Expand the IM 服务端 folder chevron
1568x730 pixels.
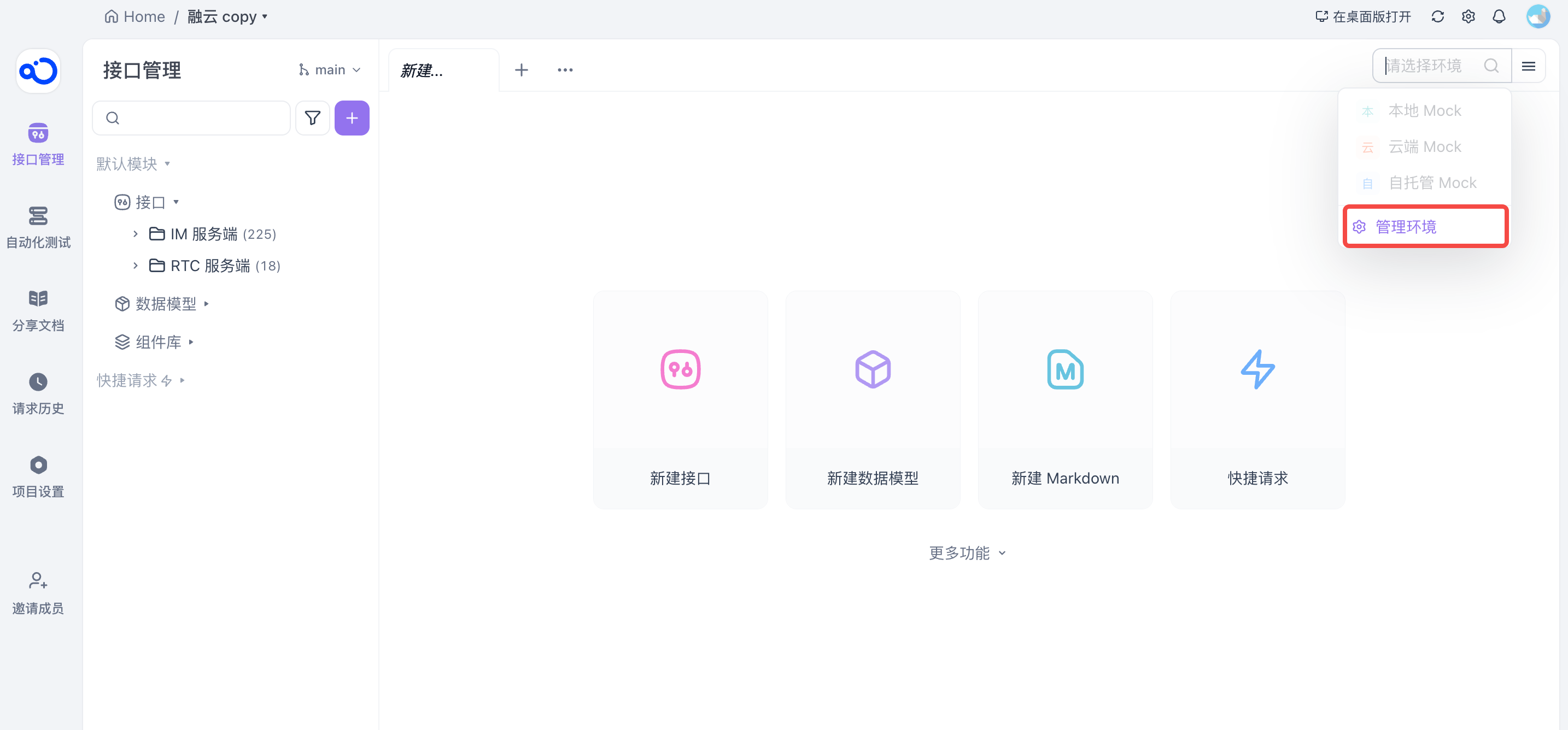click(135, 234)
